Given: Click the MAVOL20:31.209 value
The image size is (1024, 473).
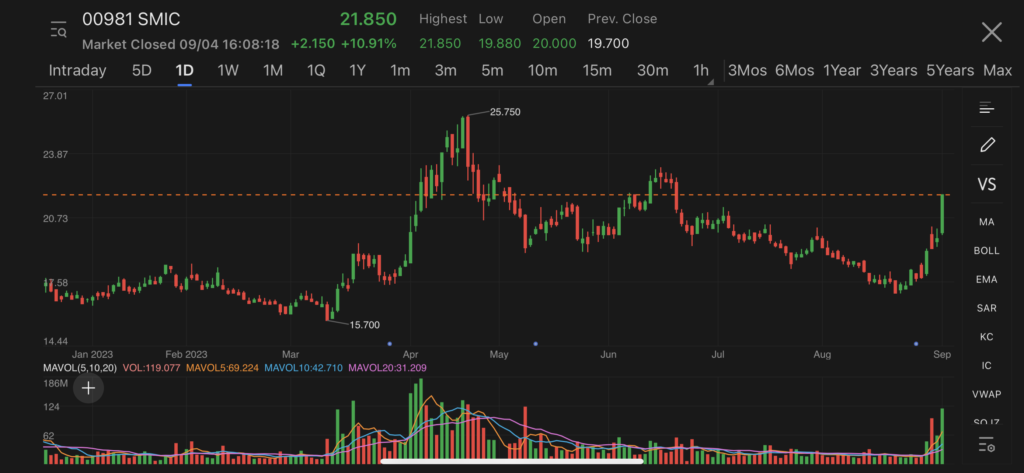Looking at the screenshot, I should tap(388, 368).
